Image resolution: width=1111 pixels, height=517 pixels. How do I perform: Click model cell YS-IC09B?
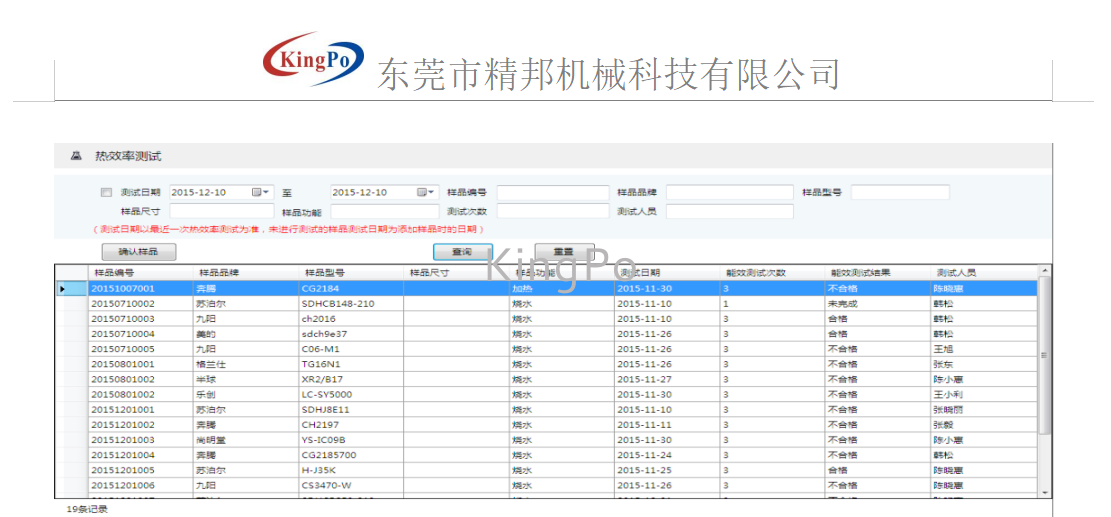click(x=351, y=440)
